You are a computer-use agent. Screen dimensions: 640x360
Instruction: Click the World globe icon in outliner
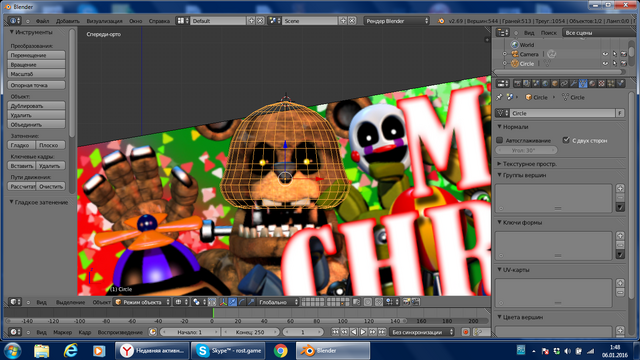click(515, 44)
